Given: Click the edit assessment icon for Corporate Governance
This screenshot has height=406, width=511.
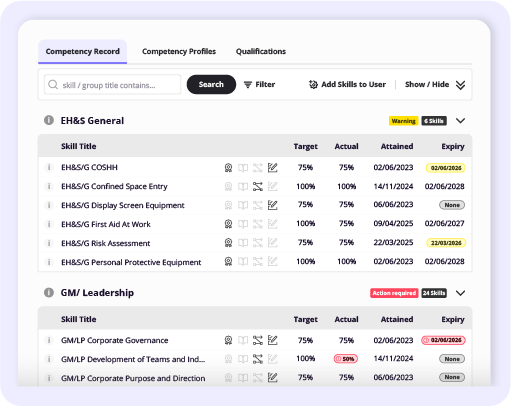Looking at the screenshot, I should [273, 340].
